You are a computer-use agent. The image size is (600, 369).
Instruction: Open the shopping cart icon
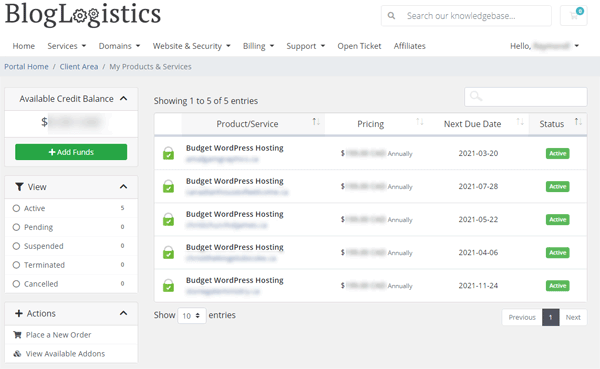click(573, 16)
